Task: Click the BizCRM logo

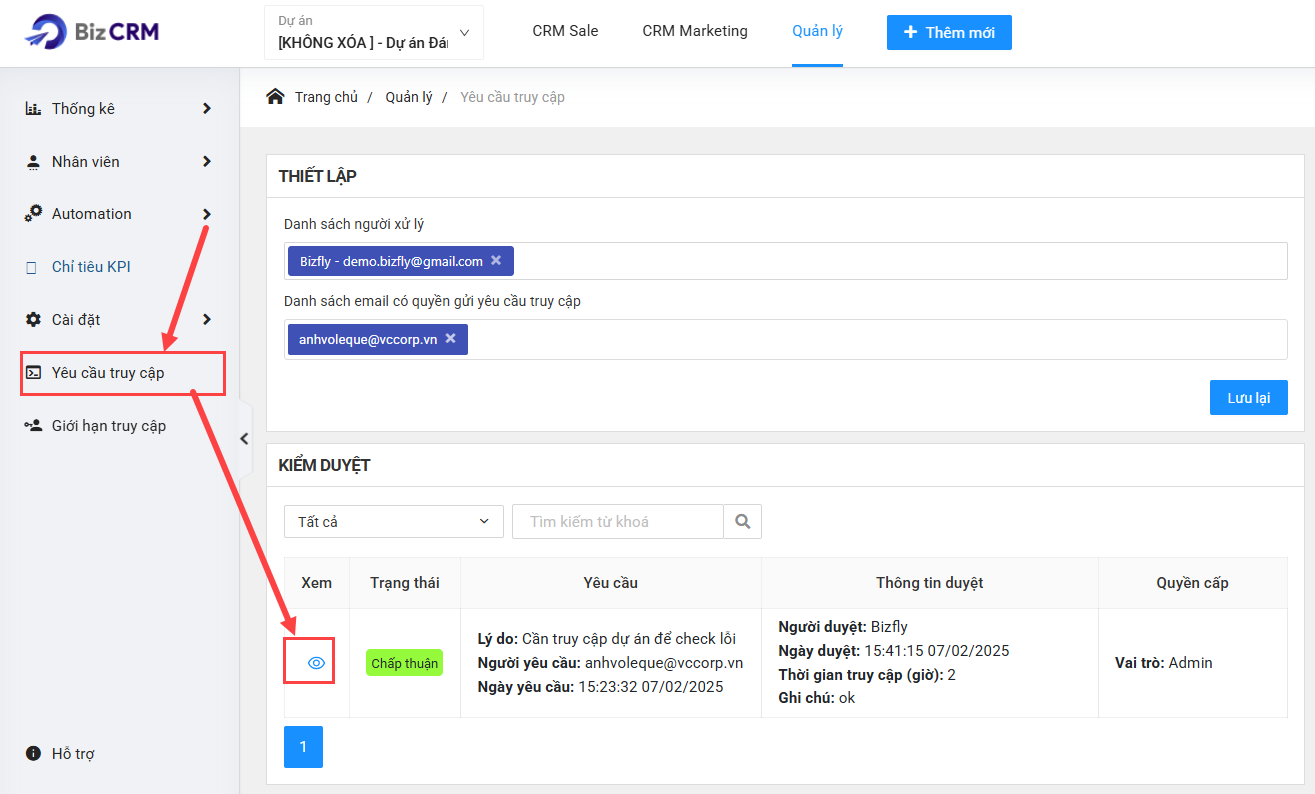Action: (x=92, y=32)
